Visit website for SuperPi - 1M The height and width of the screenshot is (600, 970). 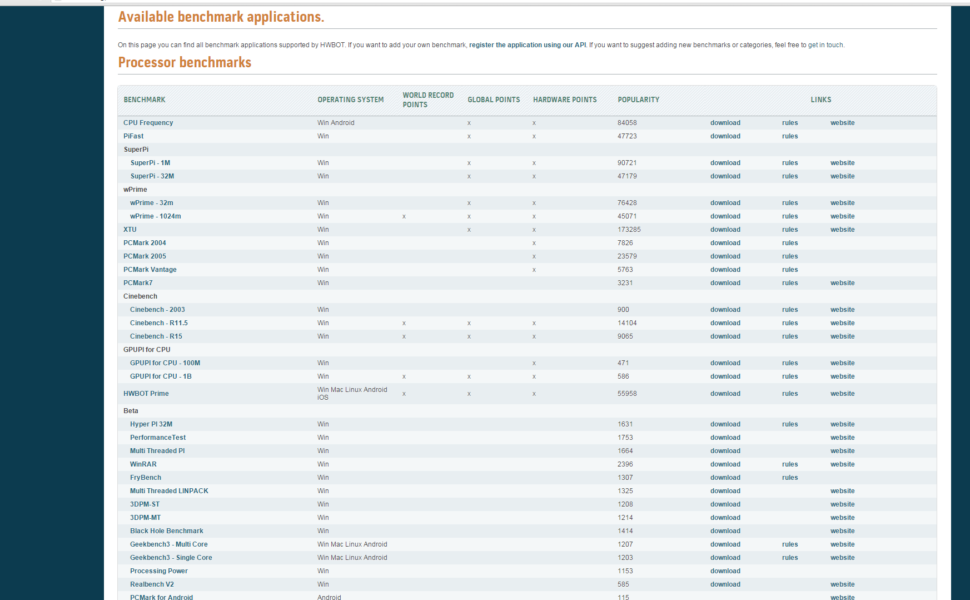842,163
